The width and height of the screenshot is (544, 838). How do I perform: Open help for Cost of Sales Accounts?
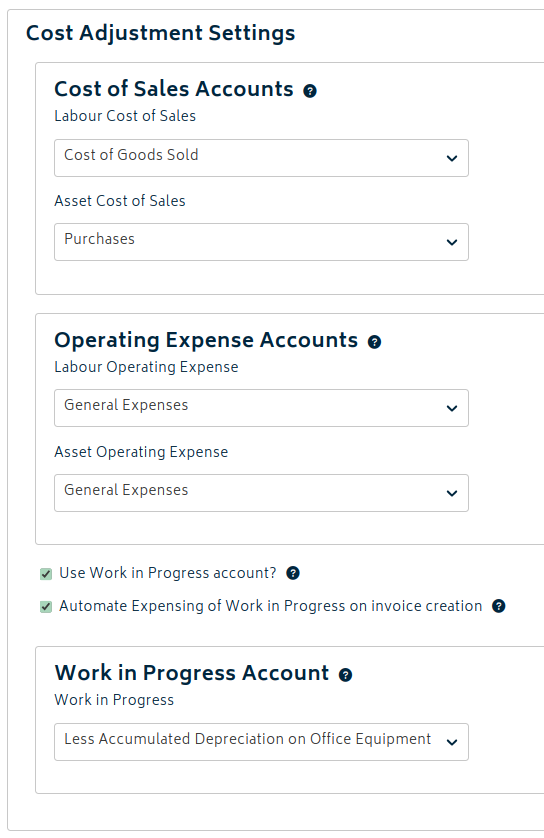(310, 91)
